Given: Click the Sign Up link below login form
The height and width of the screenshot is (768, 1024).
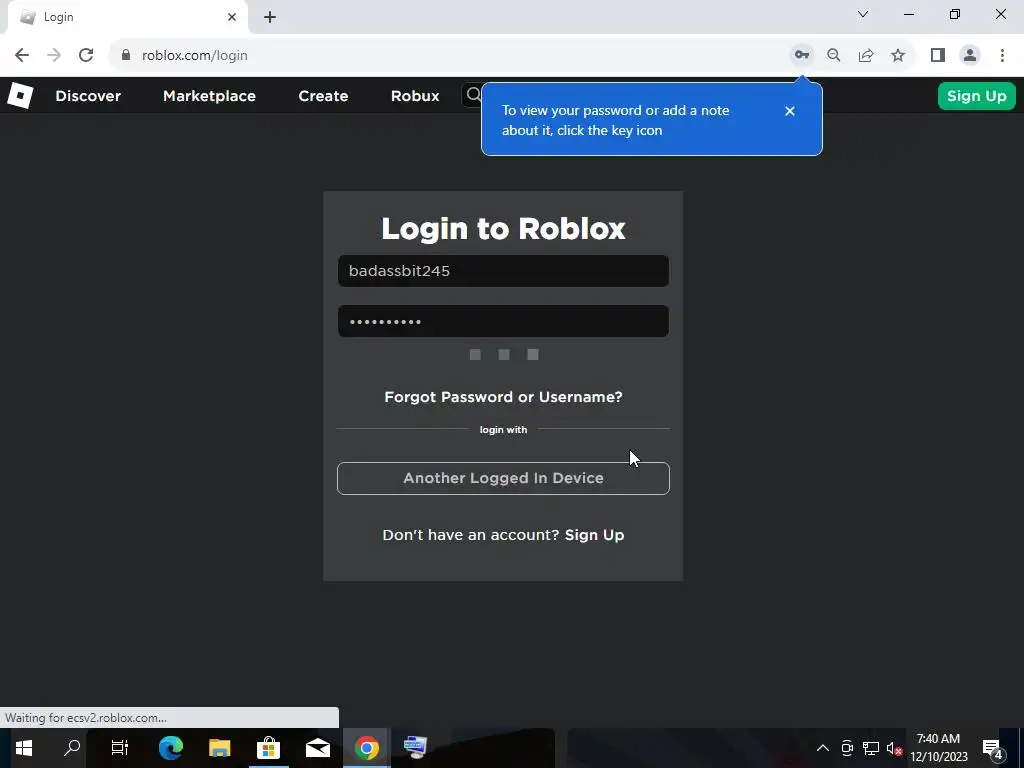Looking at the screenshot, I should pos(594,535).
